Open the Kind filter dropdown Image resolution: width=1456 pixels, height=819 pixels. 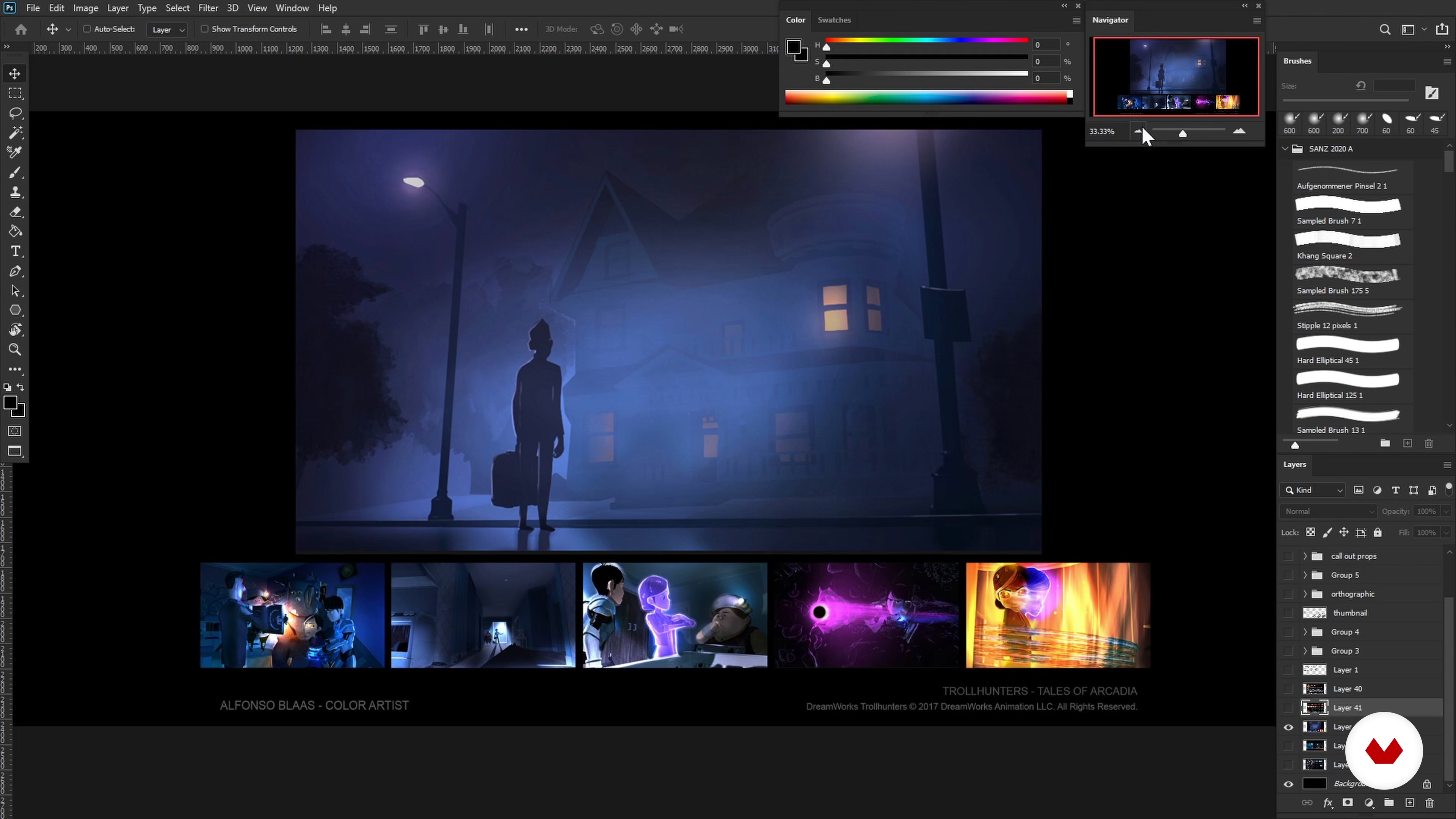point(1313,490)
